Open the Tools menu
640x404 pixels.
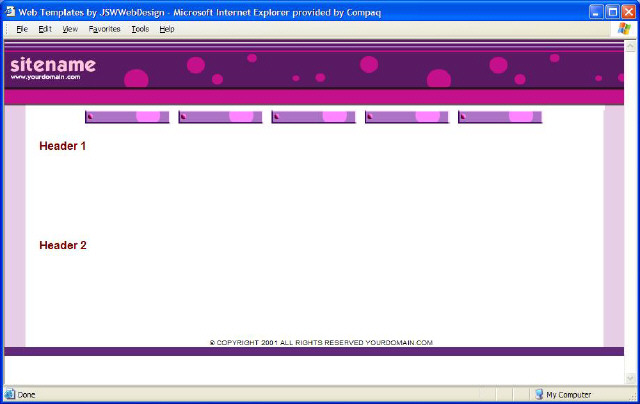140,29
